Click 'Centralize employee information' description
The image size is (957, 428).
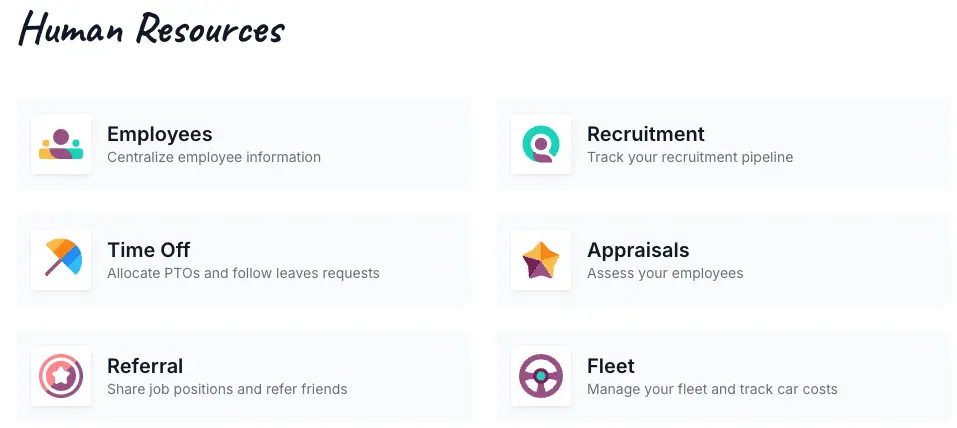(x=214, y=158)
